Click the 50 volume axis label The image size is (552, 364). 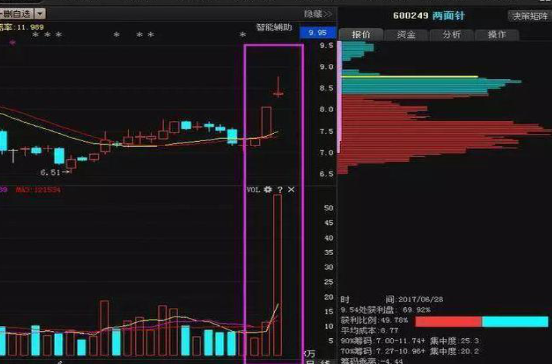point(328,208)
